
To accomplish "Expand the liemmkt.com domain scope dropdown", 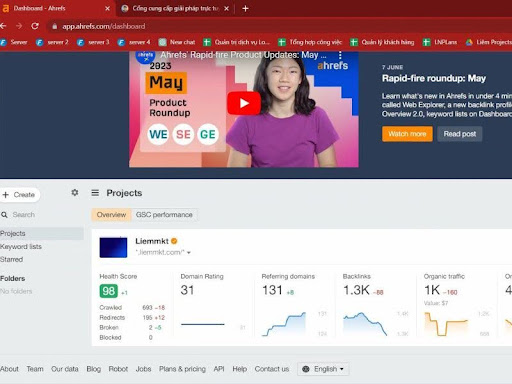I will pyautogui.click(x=163, y=252).
